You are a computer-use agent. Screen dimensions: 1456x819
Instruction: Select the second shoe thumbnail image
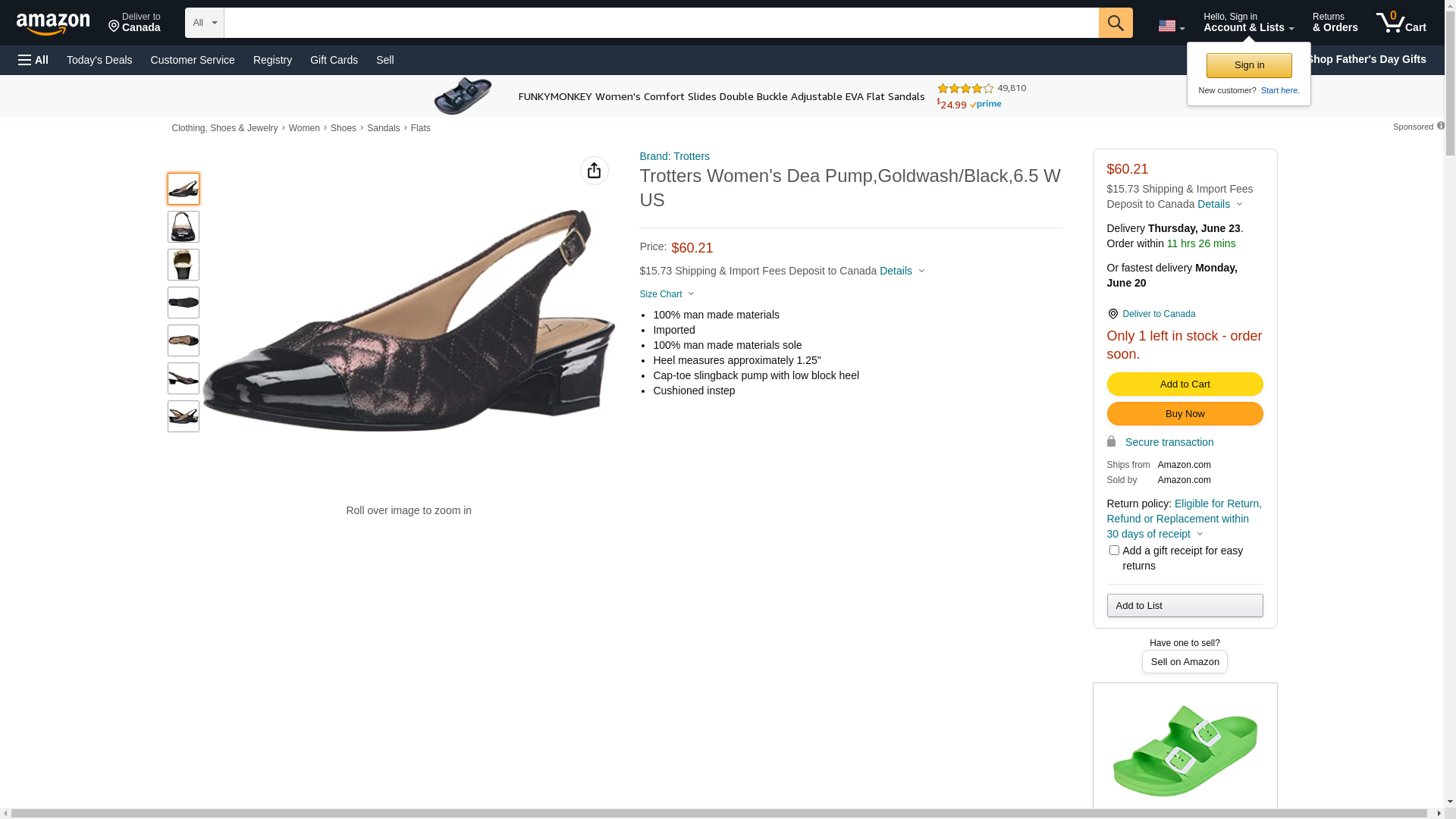pos(184,227)
